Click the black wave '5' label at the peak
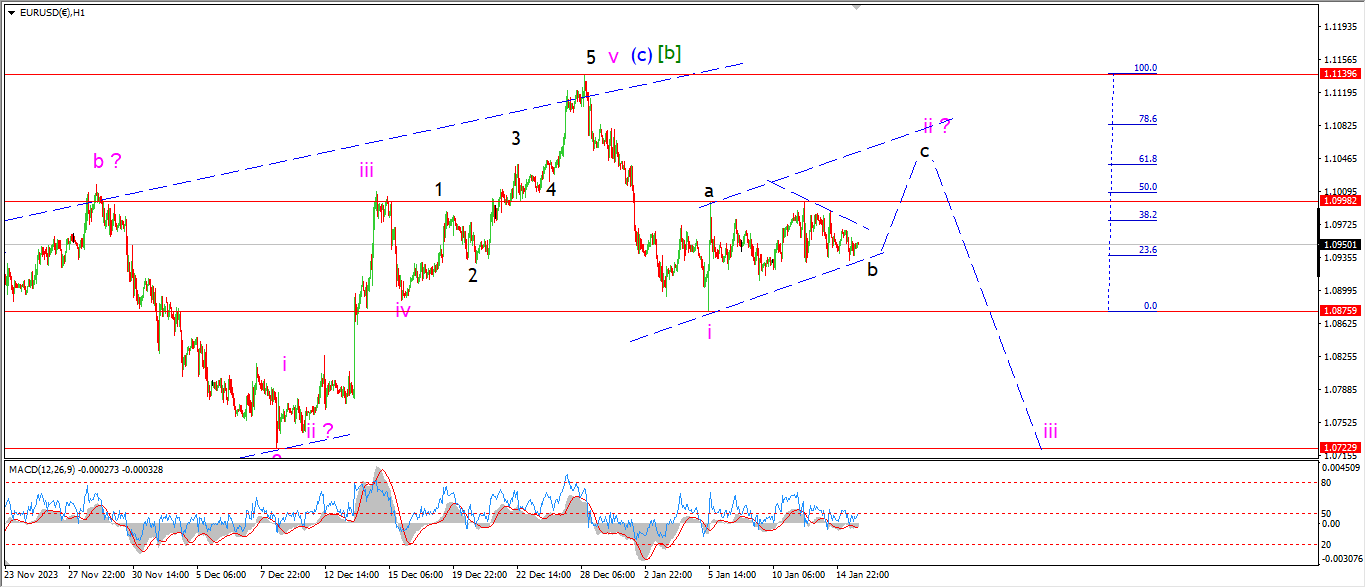 (591, 57)
